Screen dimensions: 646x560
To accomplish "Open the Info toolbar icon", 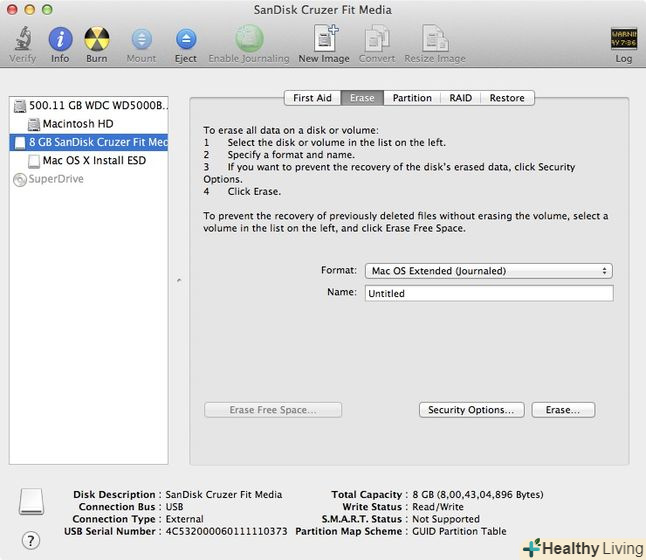I will click(60, 39).
